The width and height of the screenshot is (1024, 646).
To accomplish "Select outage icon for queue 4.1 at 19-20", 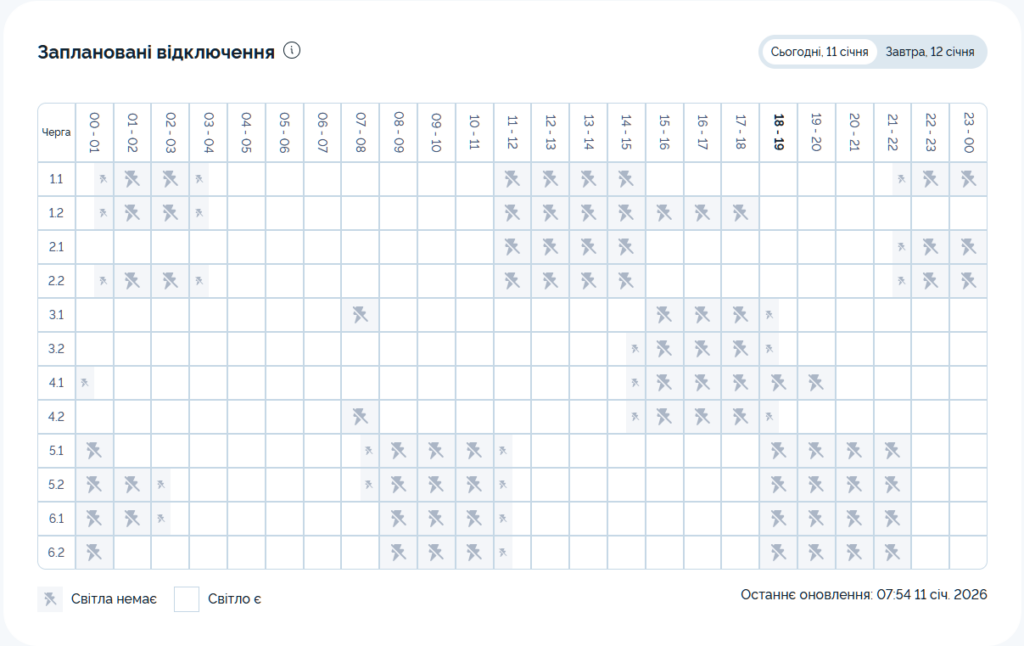I will pyautogui.click(x=816, y=383).
